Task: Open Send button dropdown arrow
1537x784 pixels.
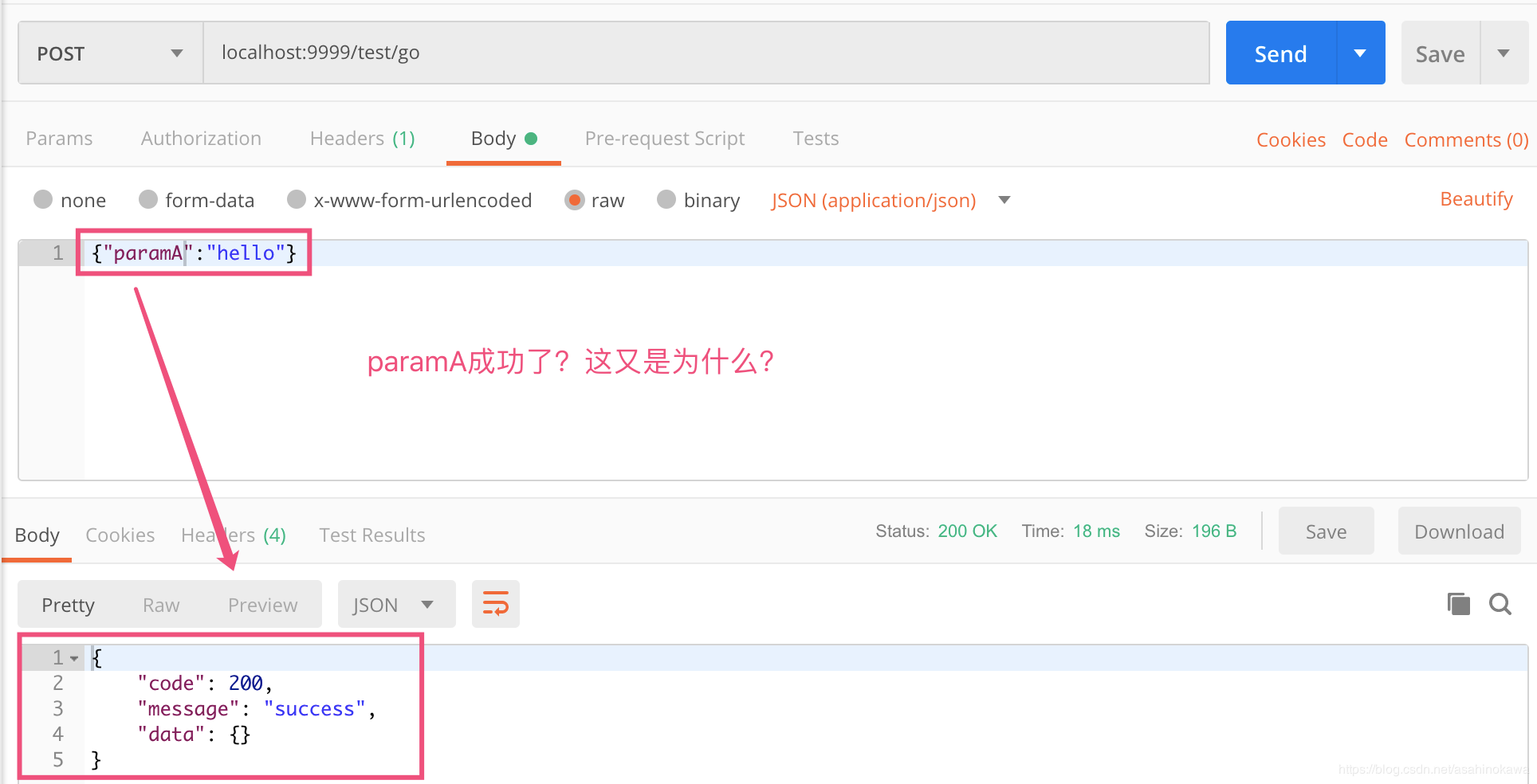Action: click(1361, 53)
